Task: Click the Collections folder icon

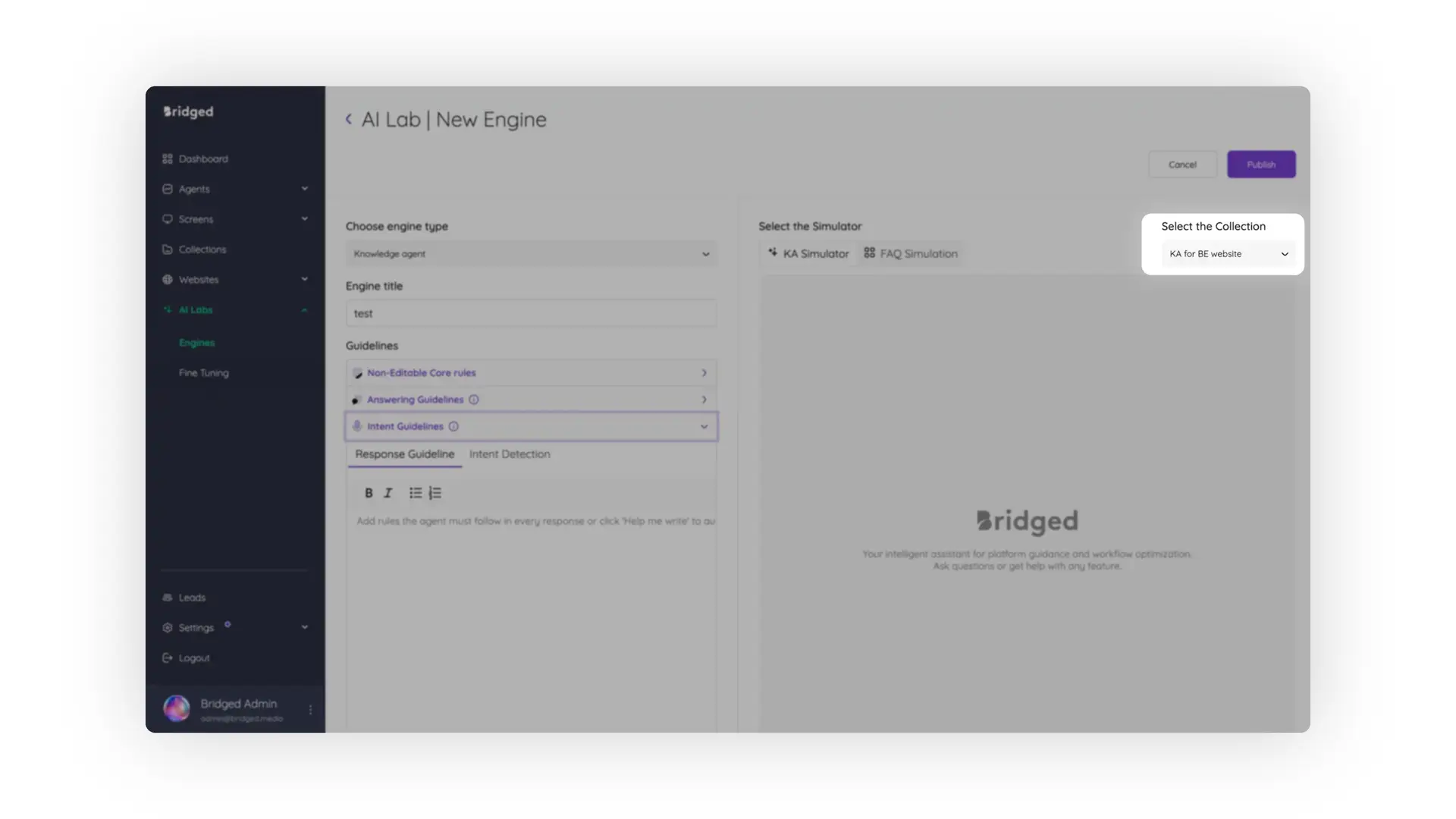Action: [168, 249]
